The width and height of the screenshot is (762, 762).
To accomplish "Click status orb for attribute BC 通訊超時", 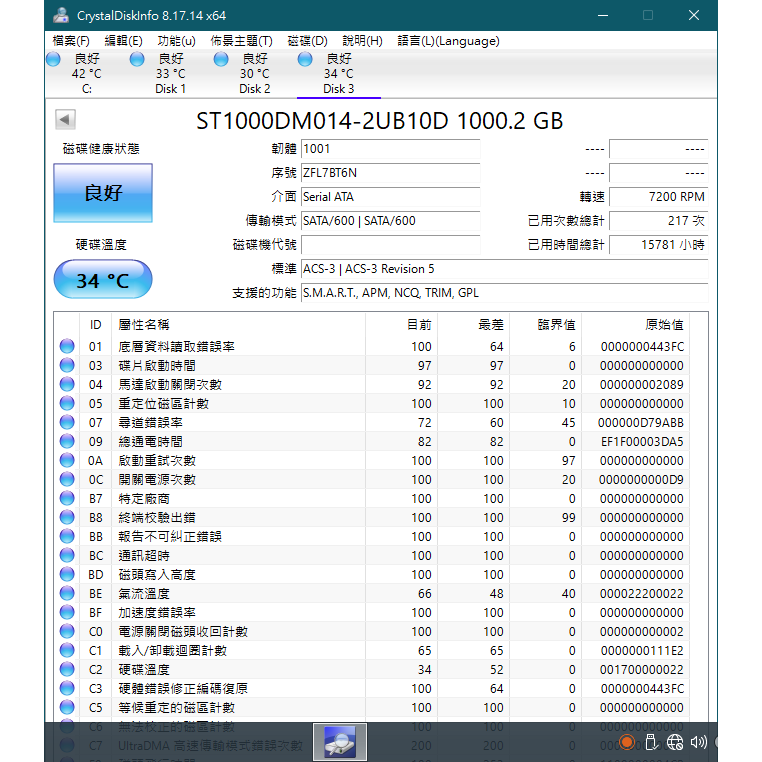I will click(67, 555).
